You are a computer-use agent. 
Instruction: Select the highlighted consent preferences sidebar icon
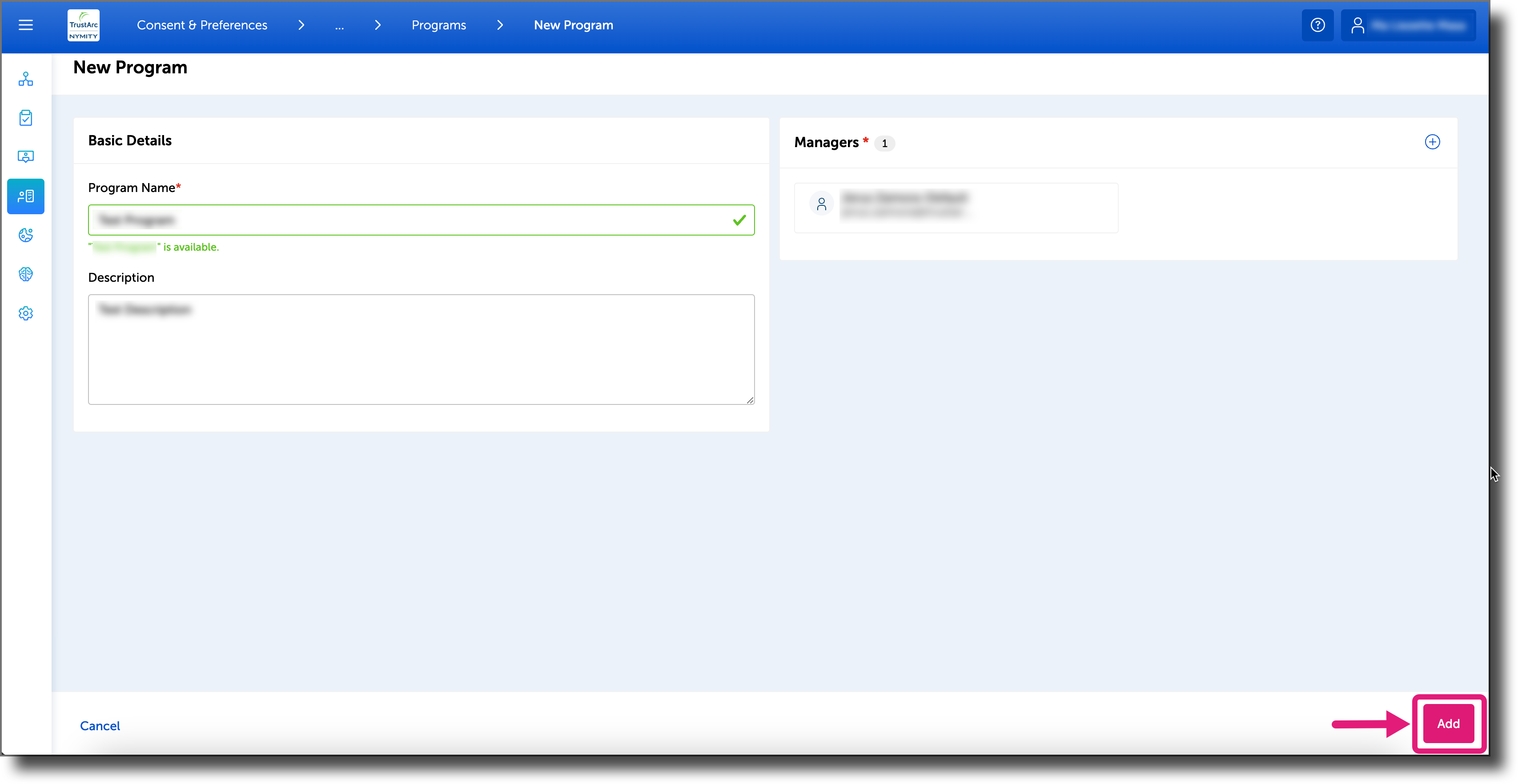tap(26, 196)
